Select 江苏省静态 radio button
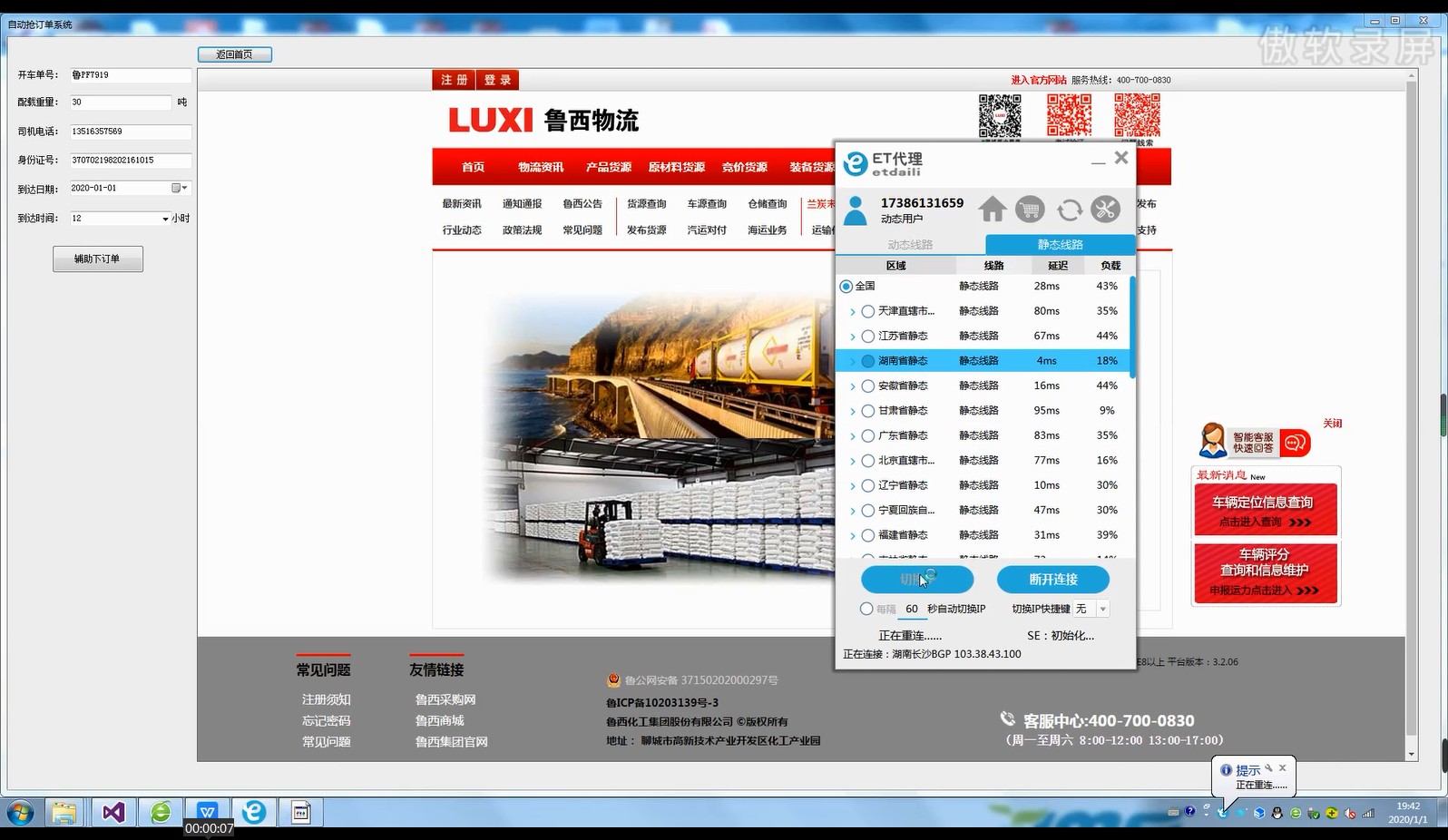The image size is (1448, 840). 868,336
